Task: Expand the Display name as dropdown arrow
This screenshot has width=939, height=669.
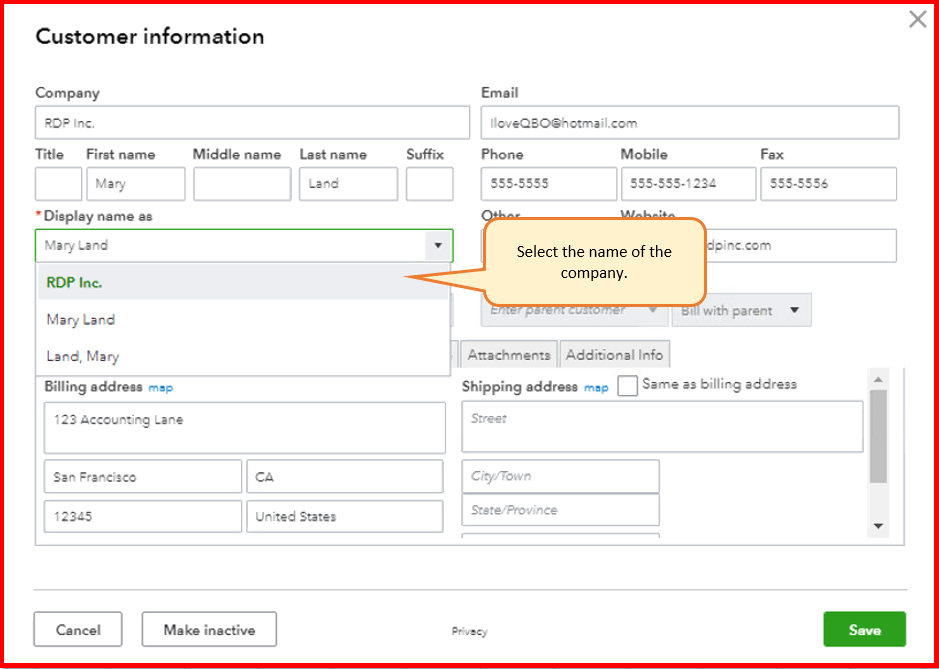Action: coord(437,245)
